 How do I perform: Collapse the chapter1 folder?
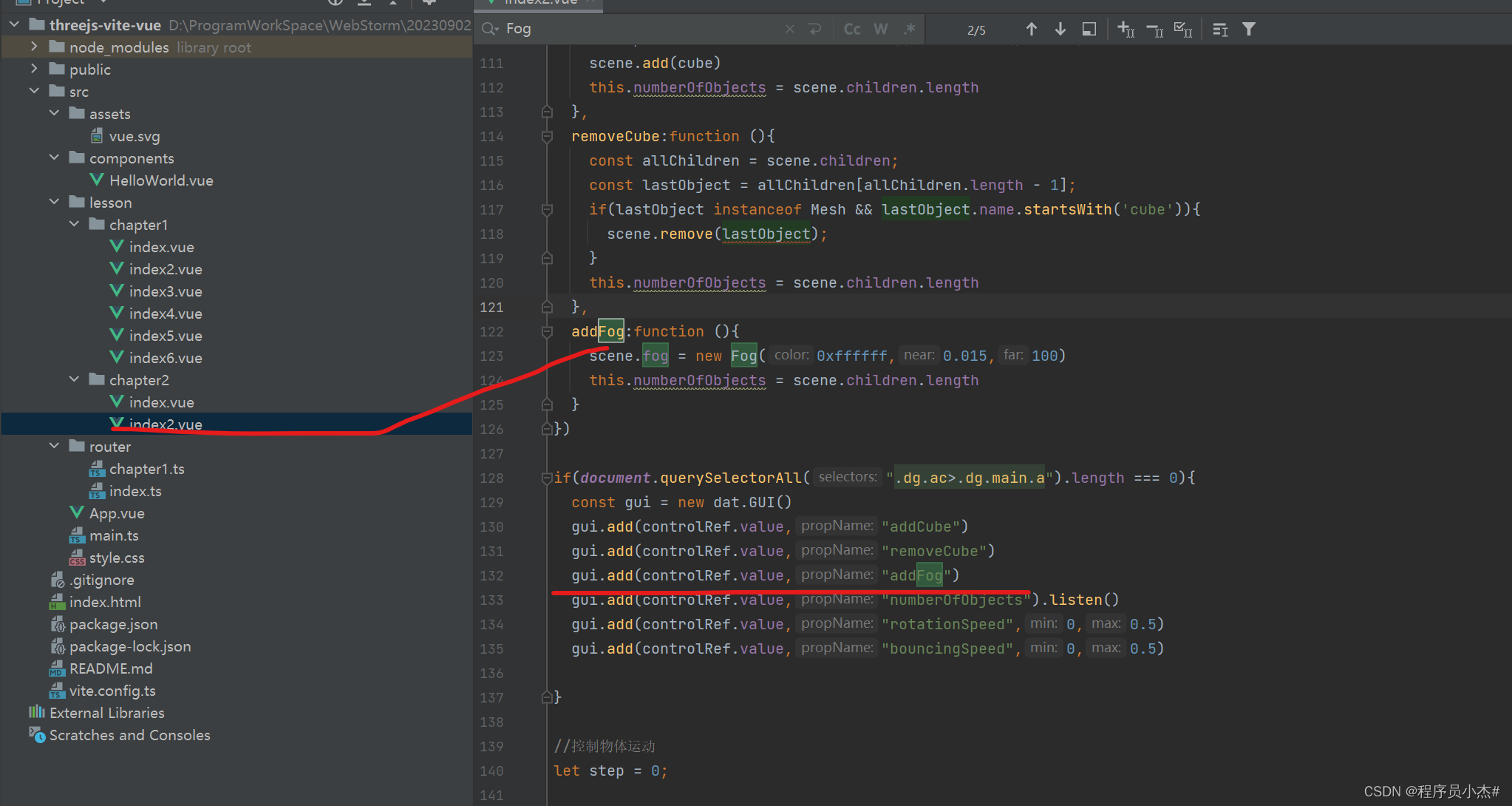click(x=74, y=224)
